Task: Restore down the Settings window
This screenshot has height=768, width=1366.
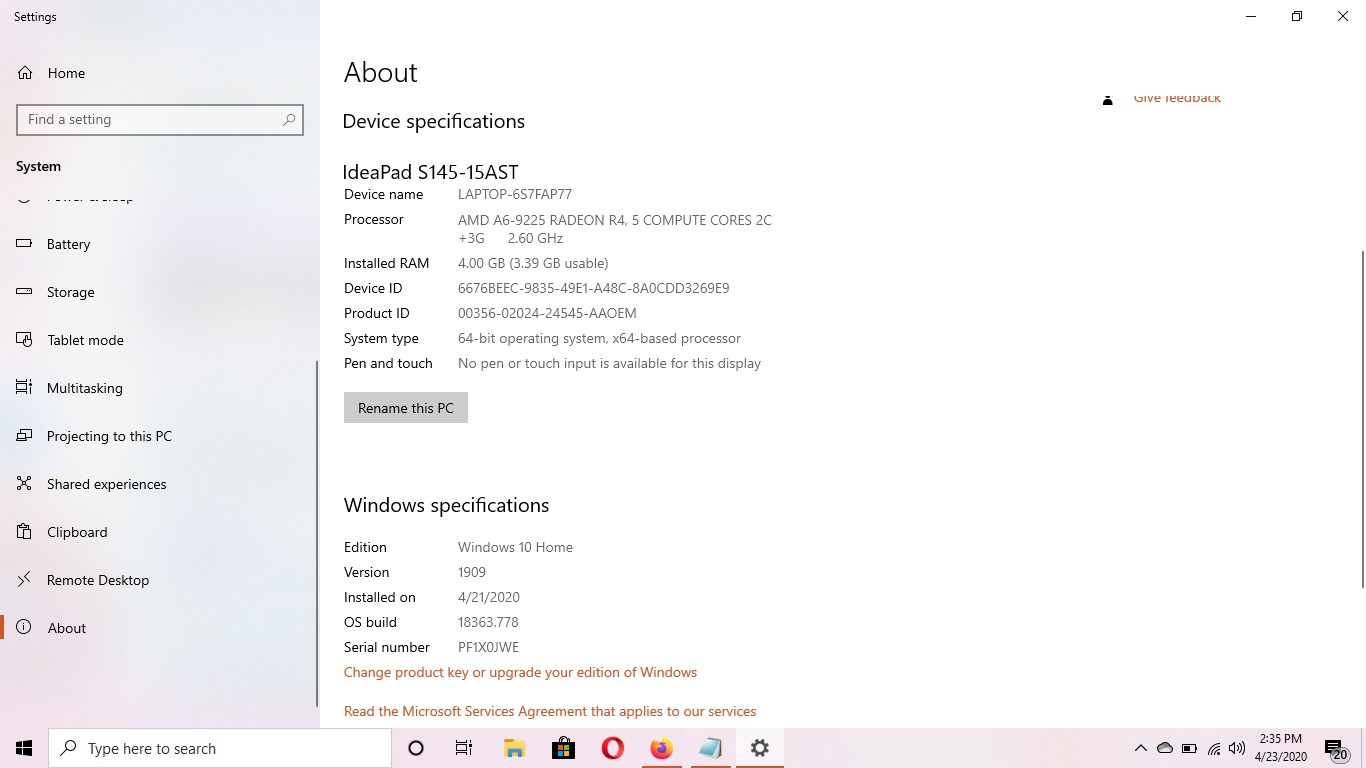Action: pyautogui.click(x=1297, y=16)
